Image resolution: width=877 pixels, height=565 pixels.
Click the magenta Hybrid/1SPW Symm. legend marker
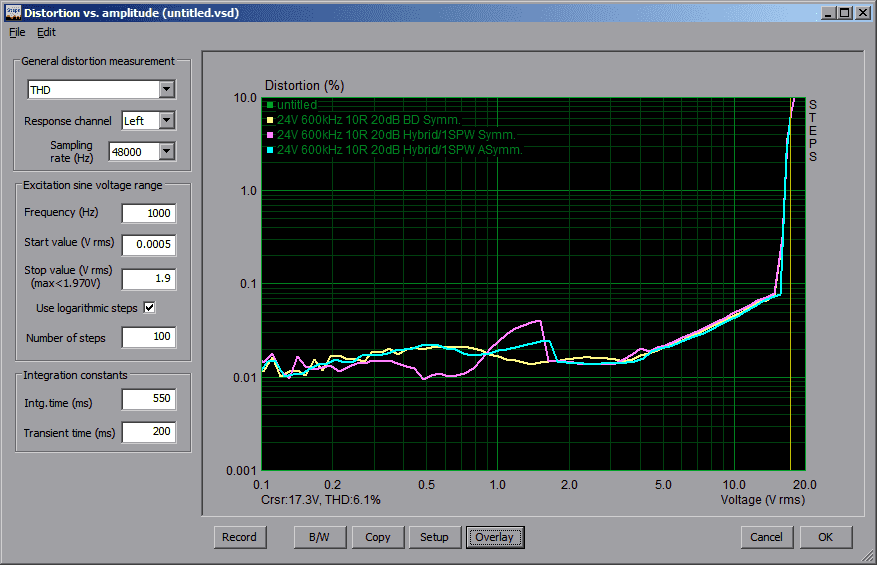coord(270,135)
